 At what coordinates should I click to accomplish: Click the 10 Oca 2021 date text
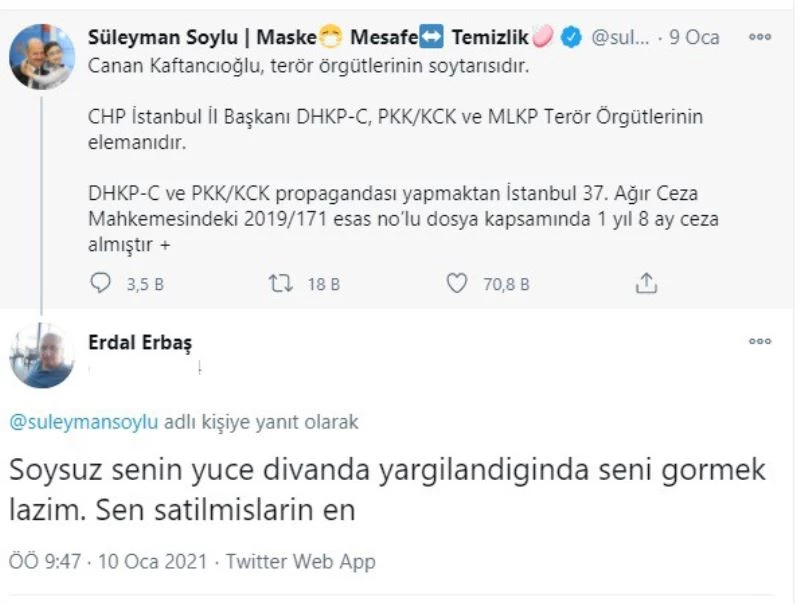click(152, 561)
